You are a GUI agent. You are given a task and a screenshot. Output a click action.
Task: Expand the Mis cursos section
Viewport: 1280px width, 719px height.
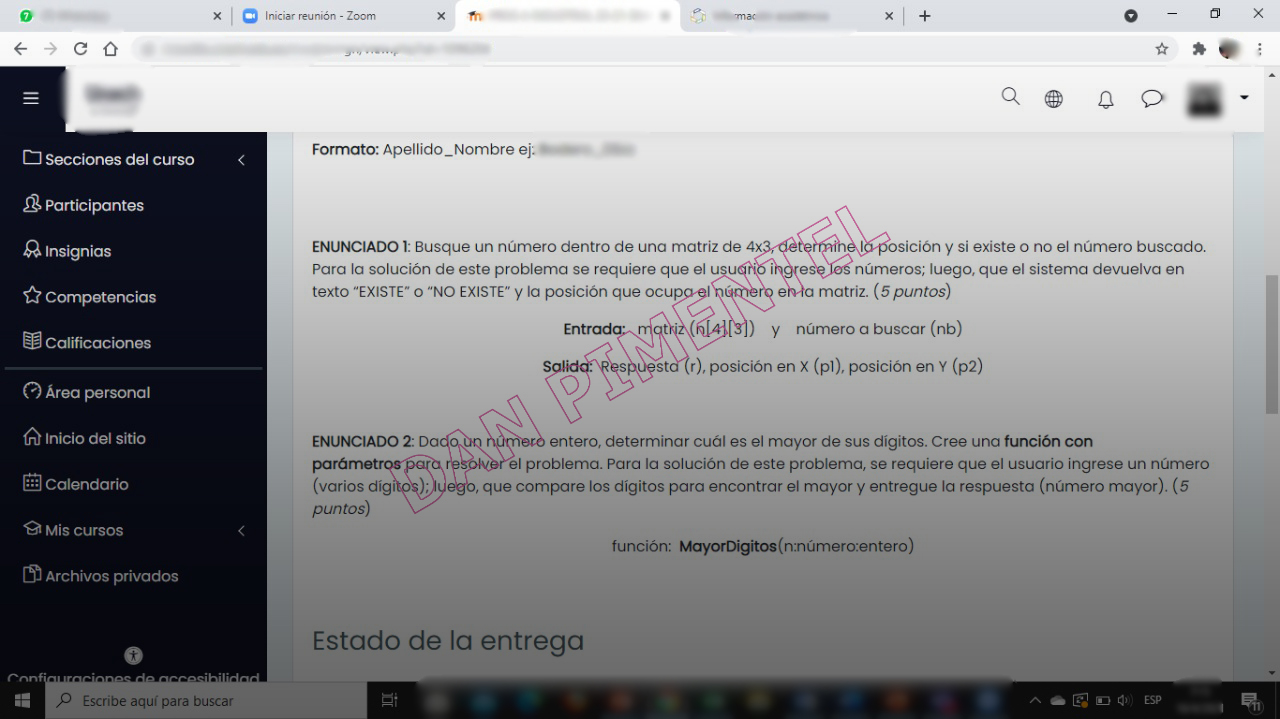point(241,530)
